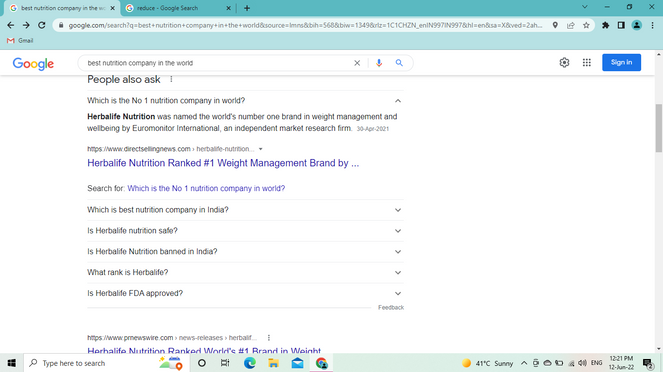Close the best nutrition company tab
Screen dimensions: 663x372
point(112,8)
